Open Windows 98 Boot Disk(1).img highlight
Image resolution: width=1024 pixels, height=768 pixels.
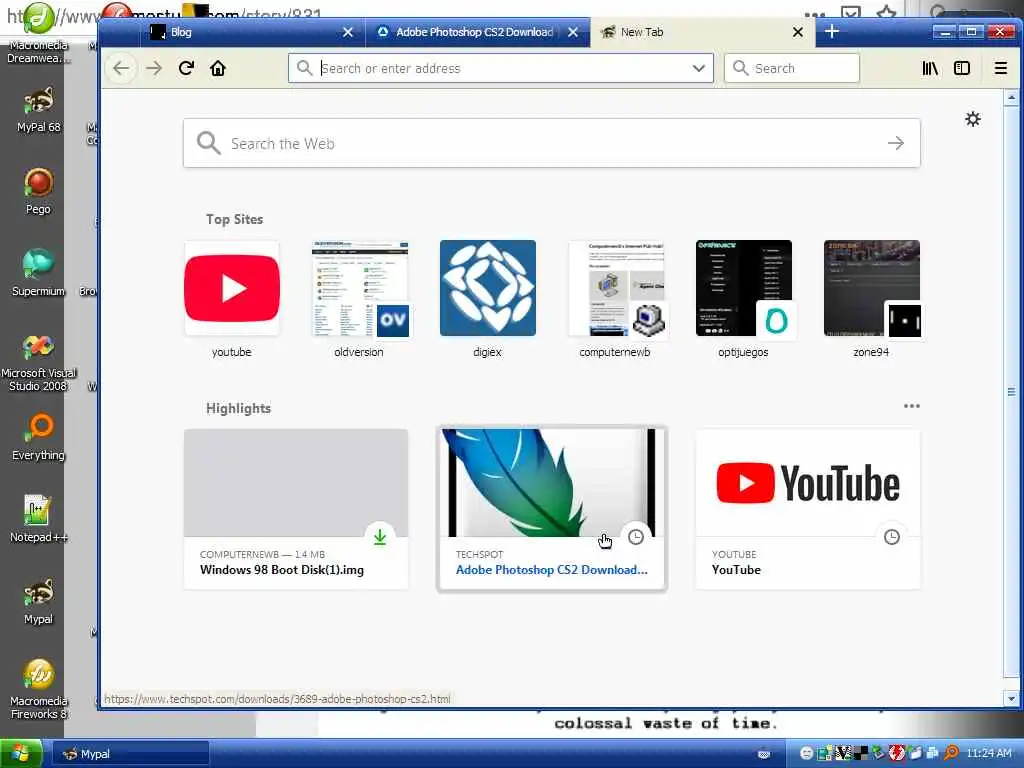pos(296,509)
